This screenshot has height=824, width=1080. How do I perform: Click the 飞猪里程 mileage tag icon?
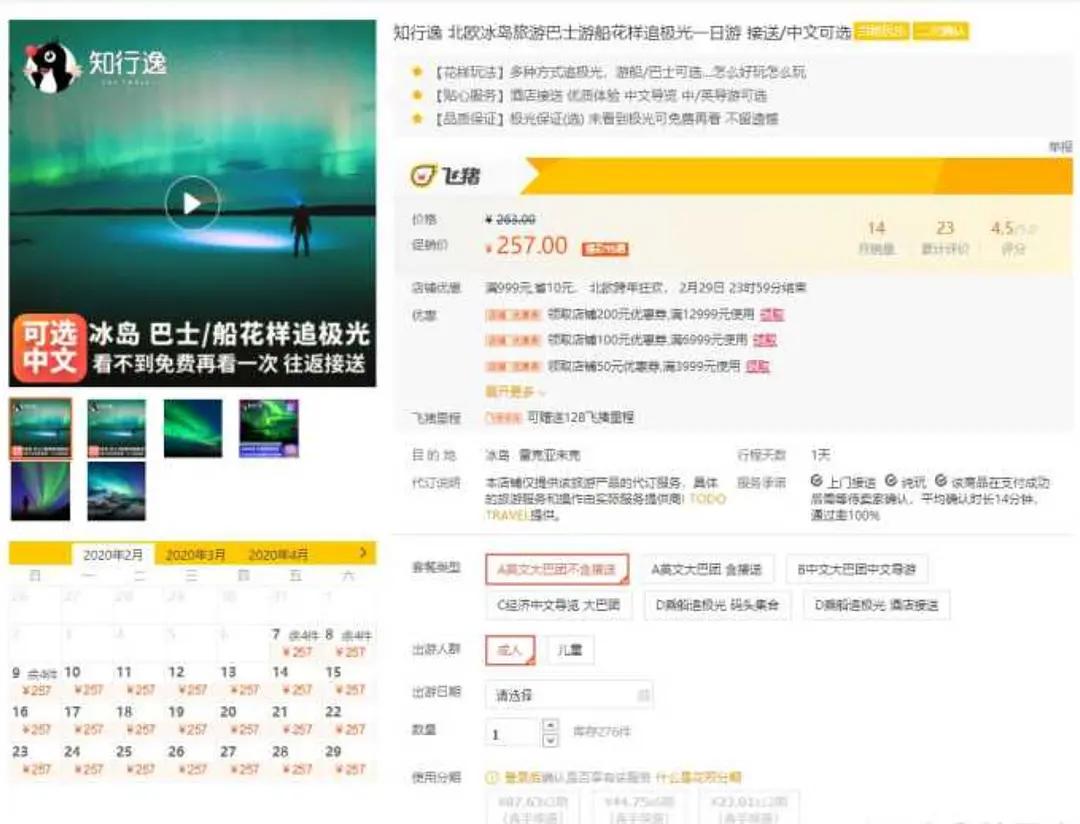point(503,418)
